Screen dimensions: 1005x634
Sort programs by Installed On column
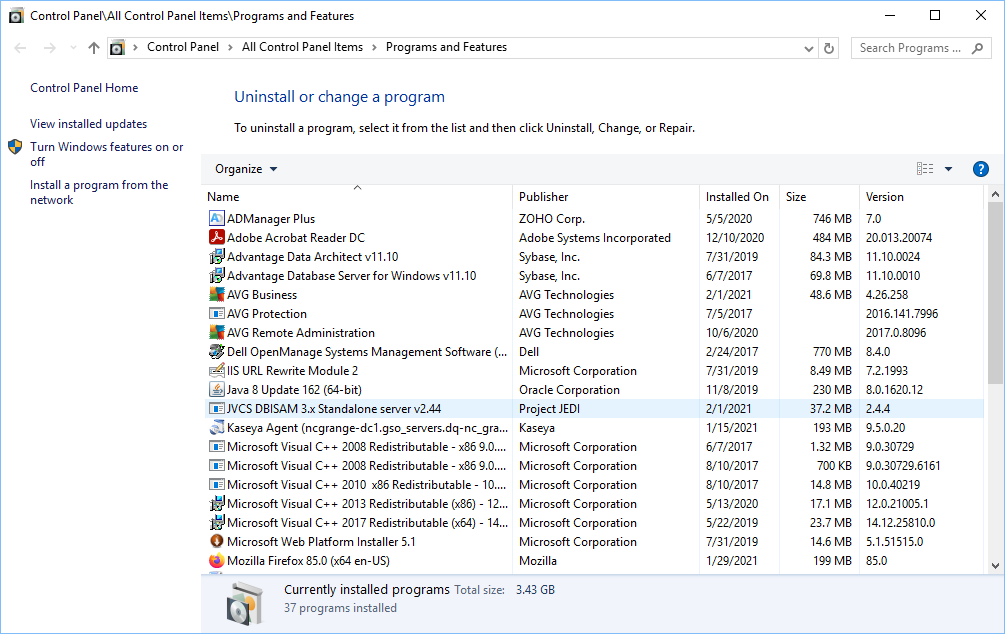pos(737,197)
